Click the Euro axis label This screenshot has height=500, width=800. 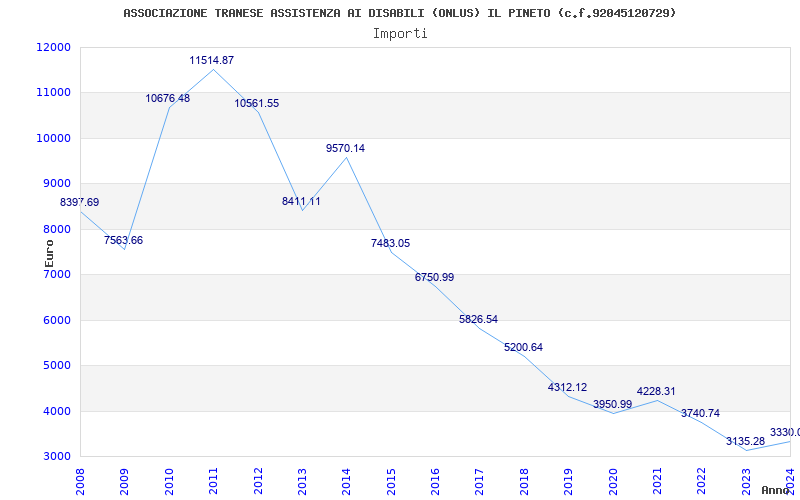click(x=49, y=254)
